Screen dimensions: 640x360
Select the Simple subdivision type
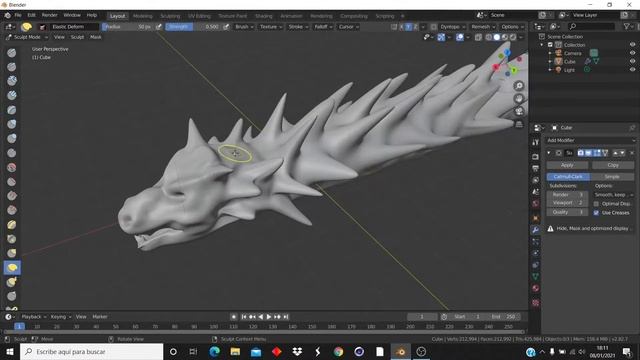(612, 177)
